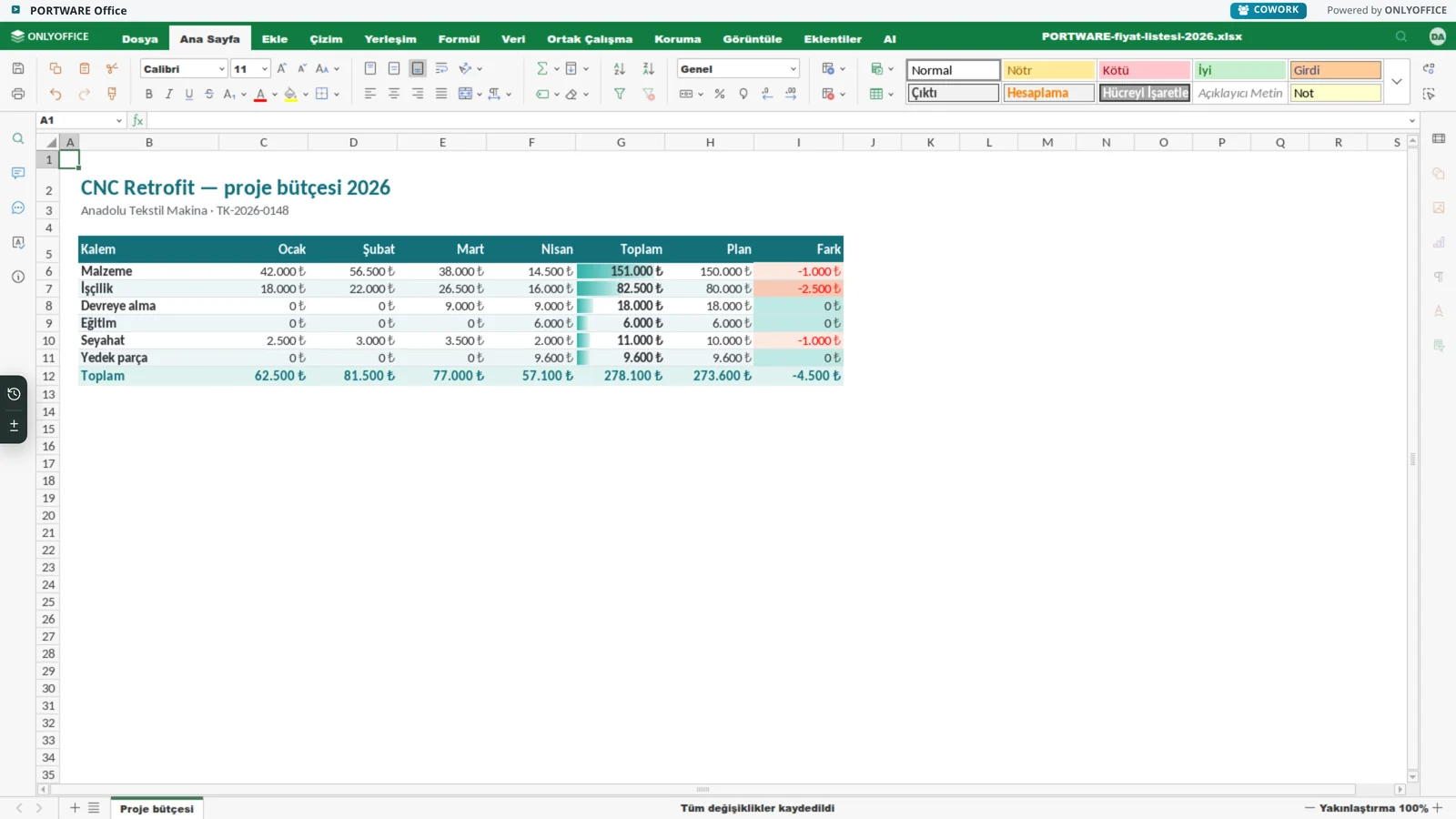1456x819 pixels.
Task: Print the document using the printer icon
Action: pyautogui.click(x=18, y=94)
